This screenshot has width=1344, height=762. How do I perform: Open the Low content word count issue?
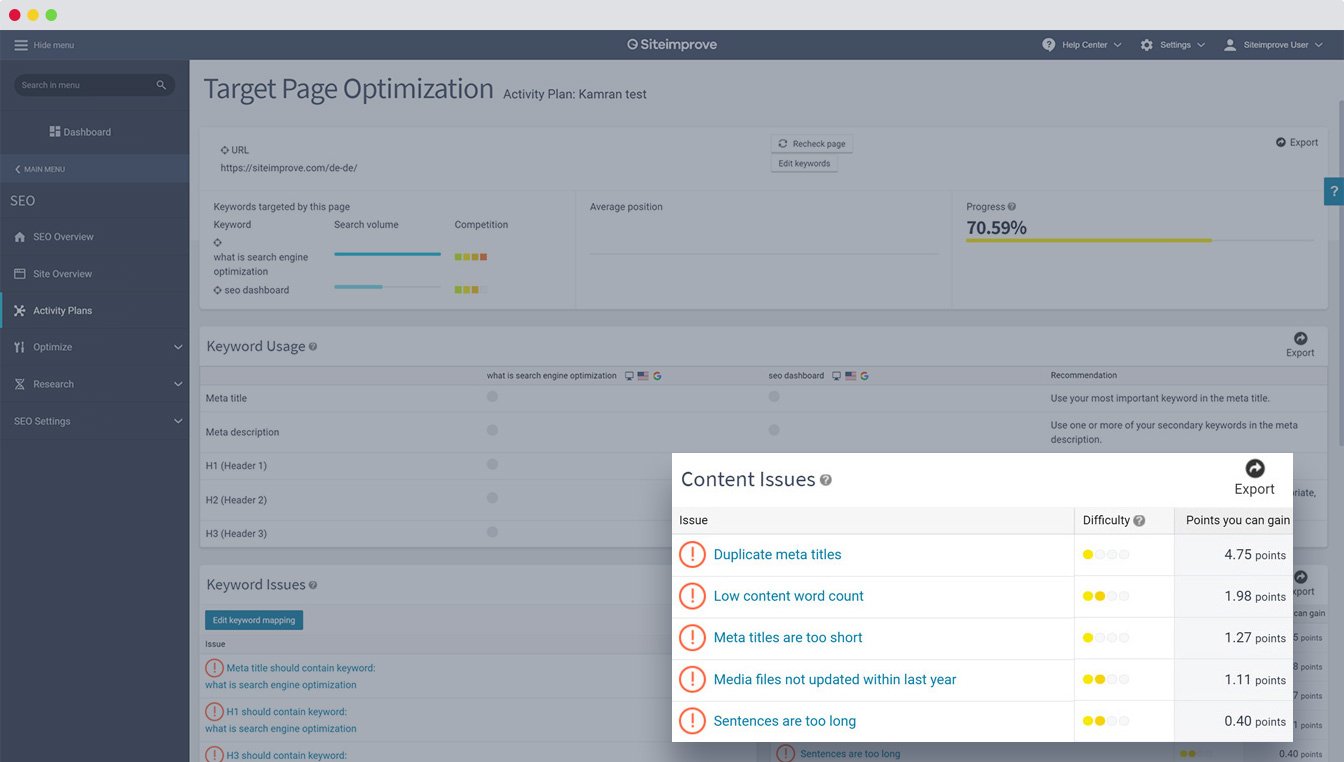coord(788,596)
